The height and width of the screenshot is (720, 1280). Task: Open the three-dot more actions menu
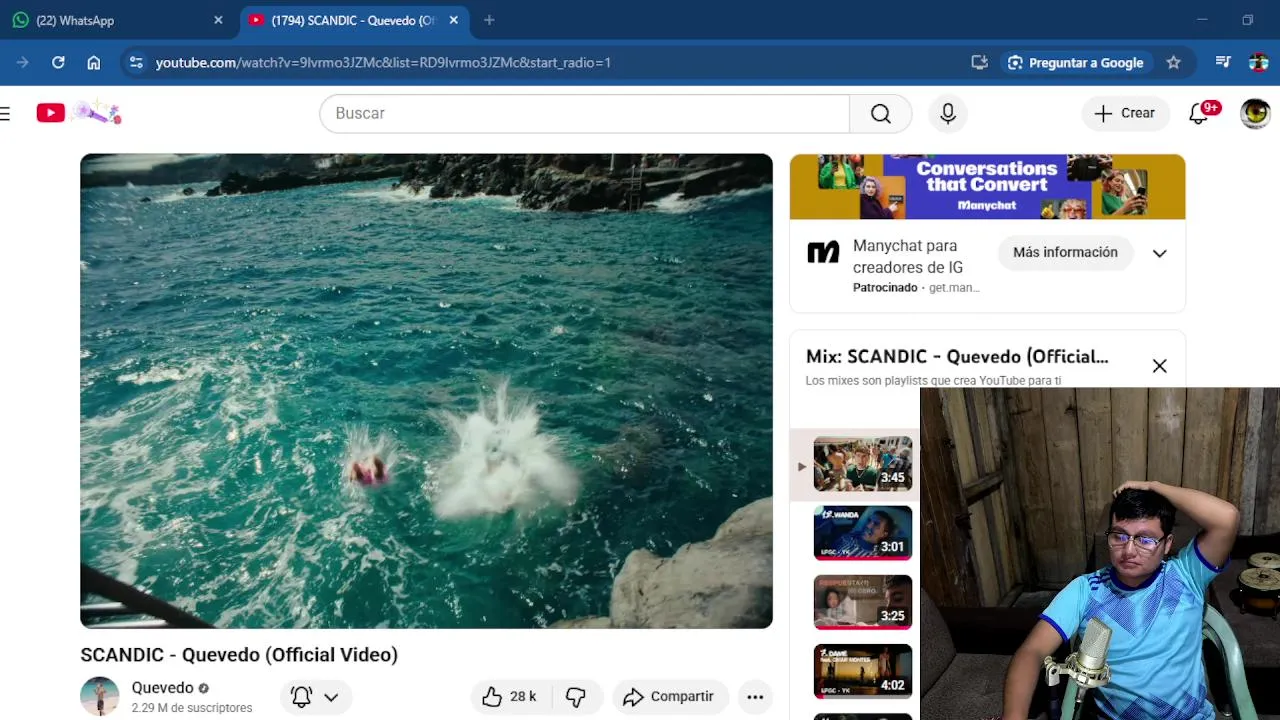755,697
